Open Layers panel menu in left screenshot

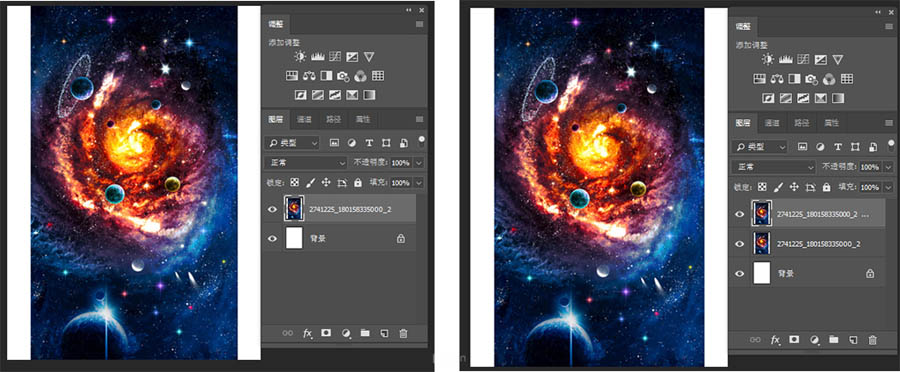tap(420, 119)
